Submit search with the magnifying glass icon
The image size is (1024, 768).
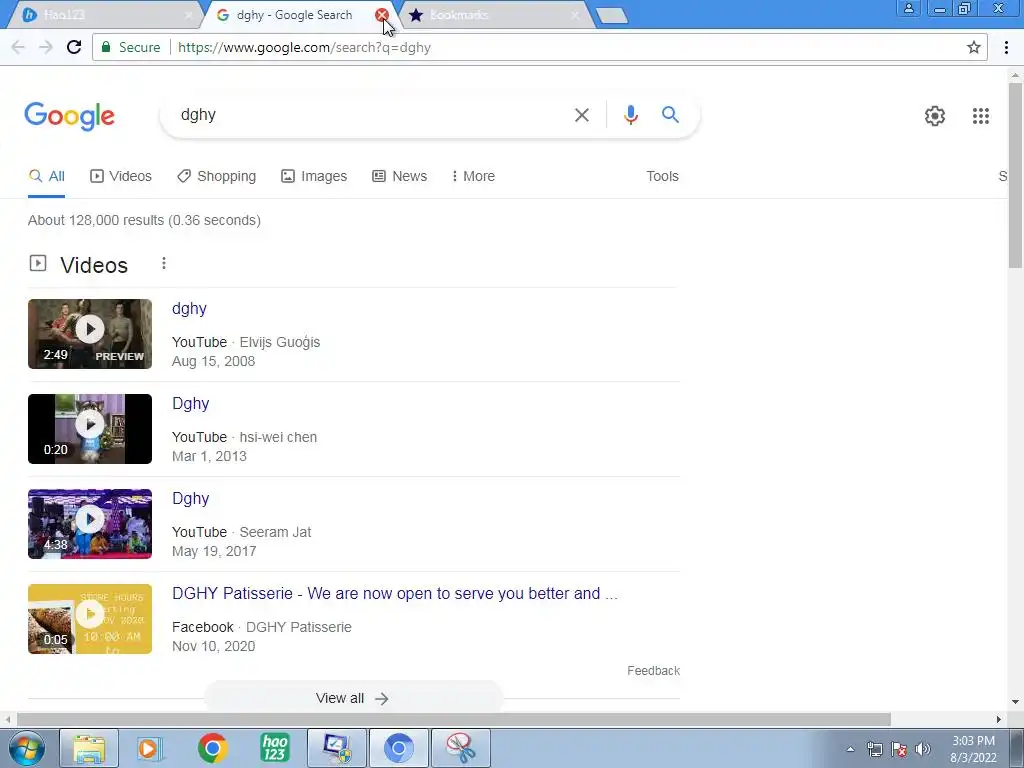(671, 115)
